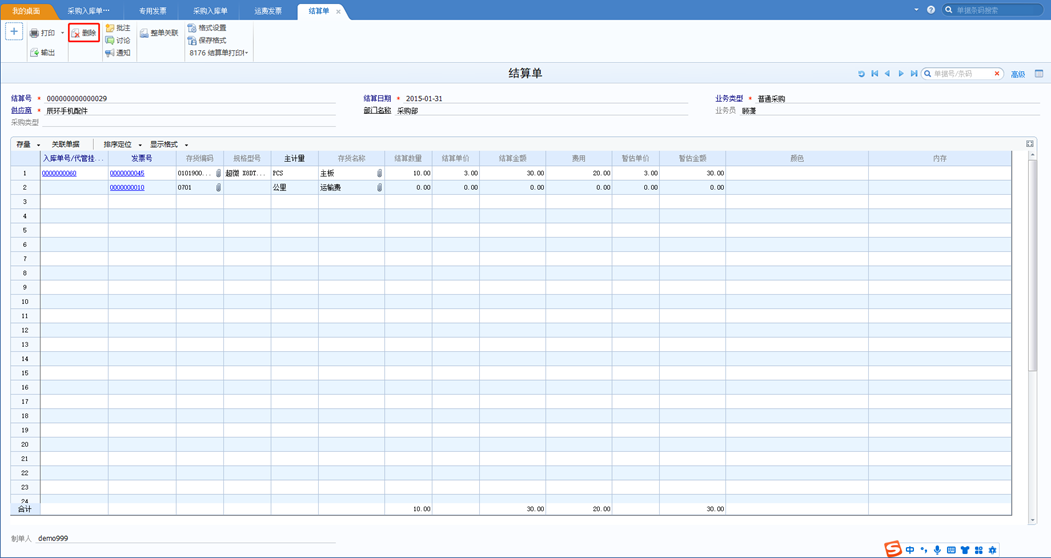Viewport: 1051px width, 558px height.
Task: Open invoice link 0000000045
Action: (127, 173)
